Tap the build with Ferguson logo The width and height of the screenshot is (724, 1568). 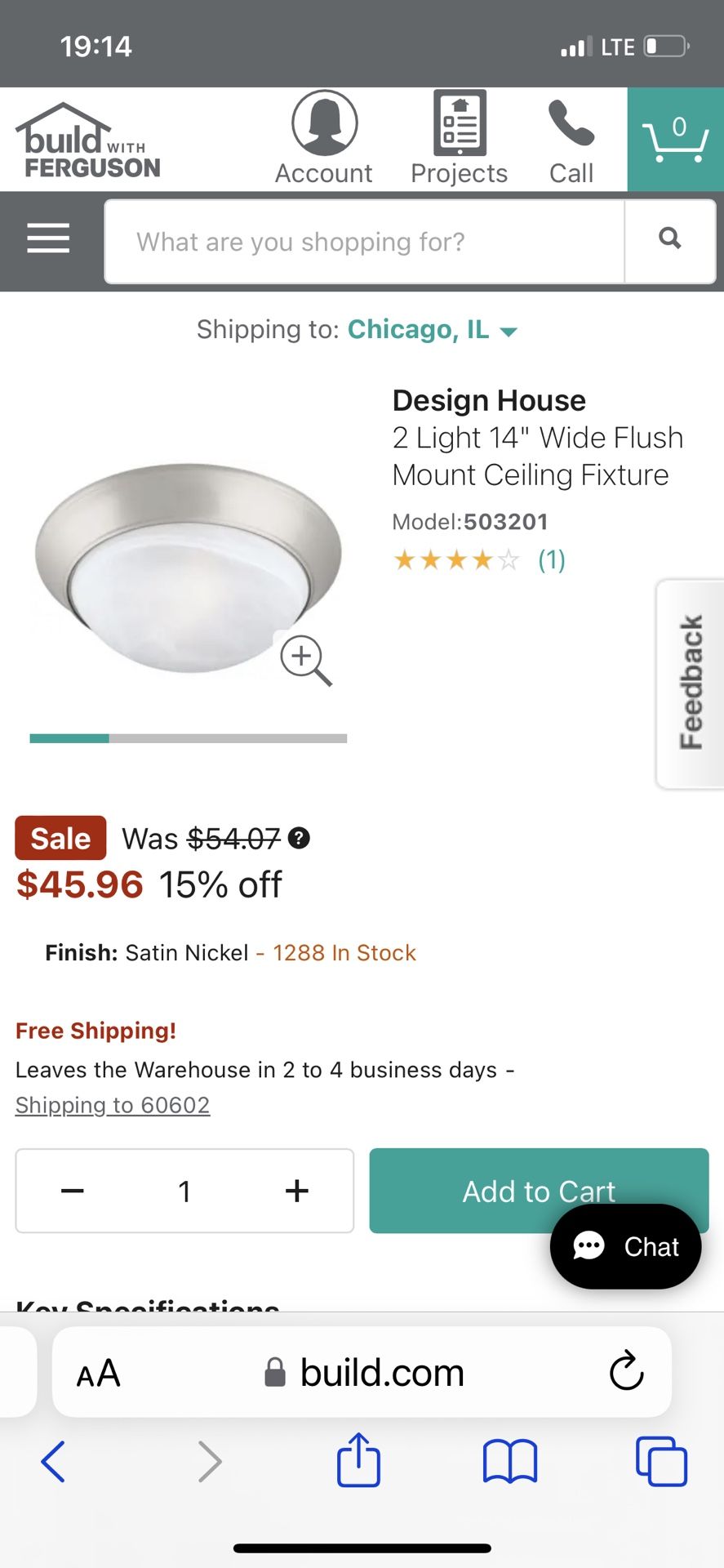pyautogui.click(x=87, y=139)
